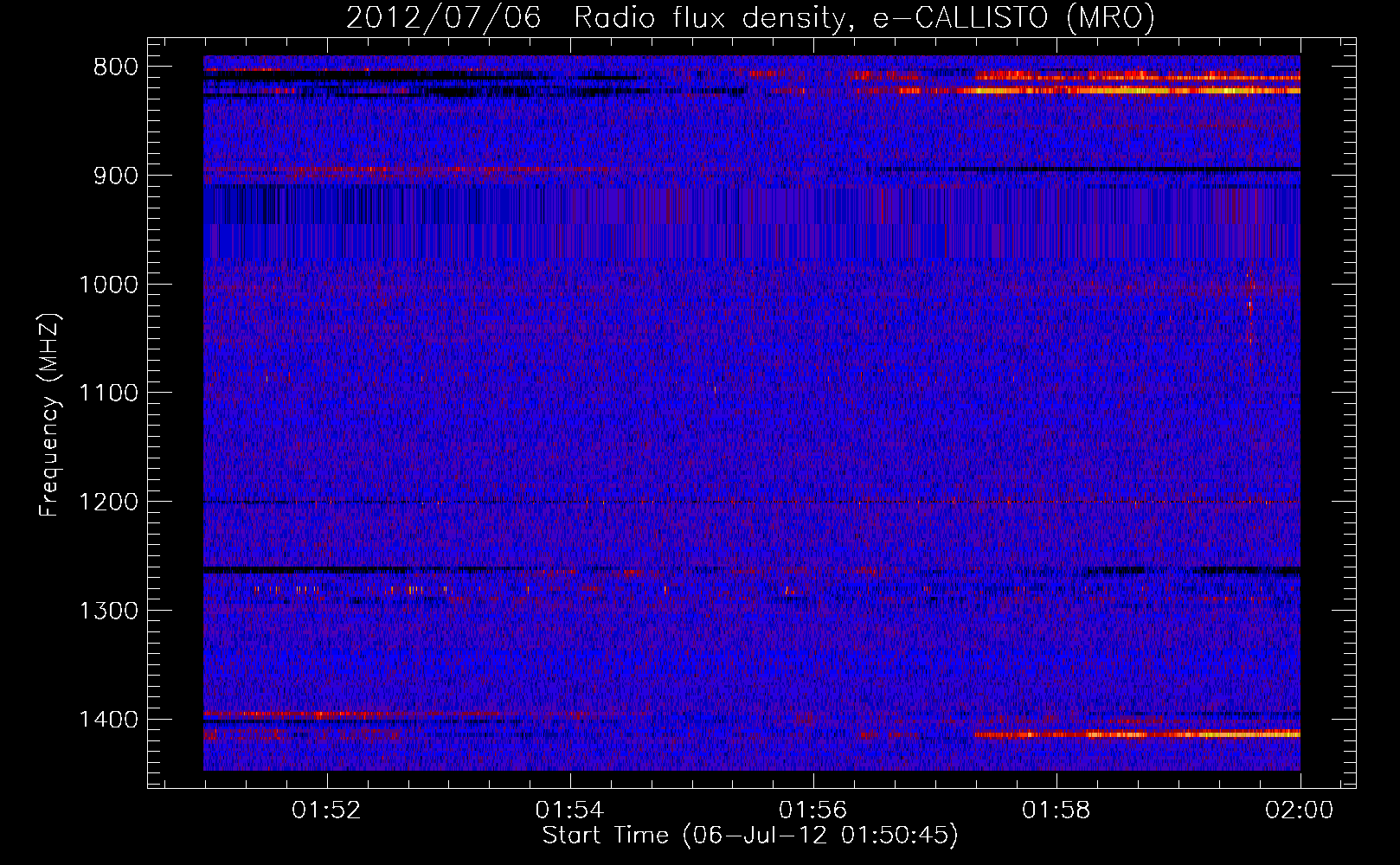Click the 1200 frequency tick label

pos(108,503)
